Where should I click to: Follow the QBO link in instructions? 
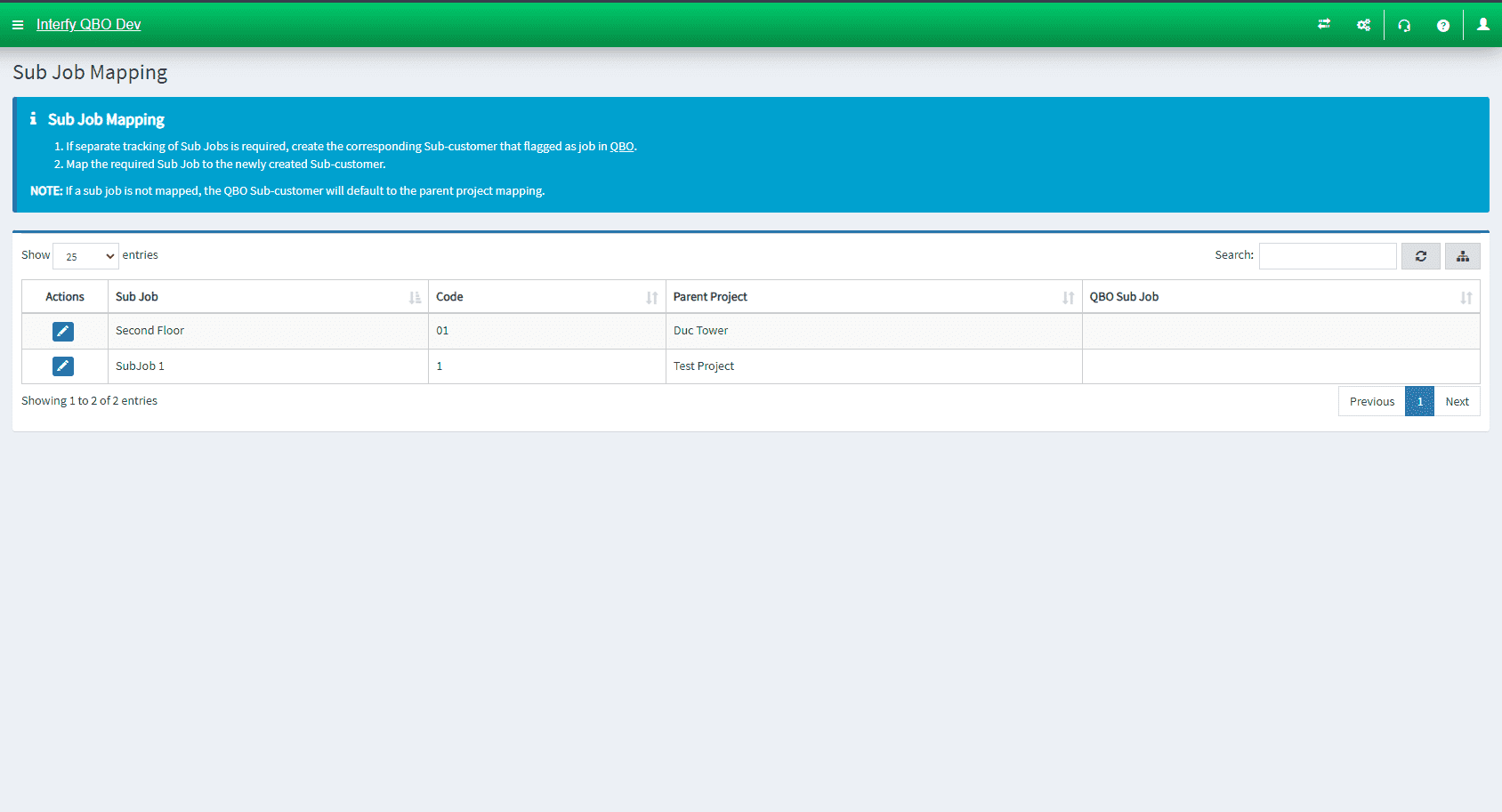pos(622,147)
